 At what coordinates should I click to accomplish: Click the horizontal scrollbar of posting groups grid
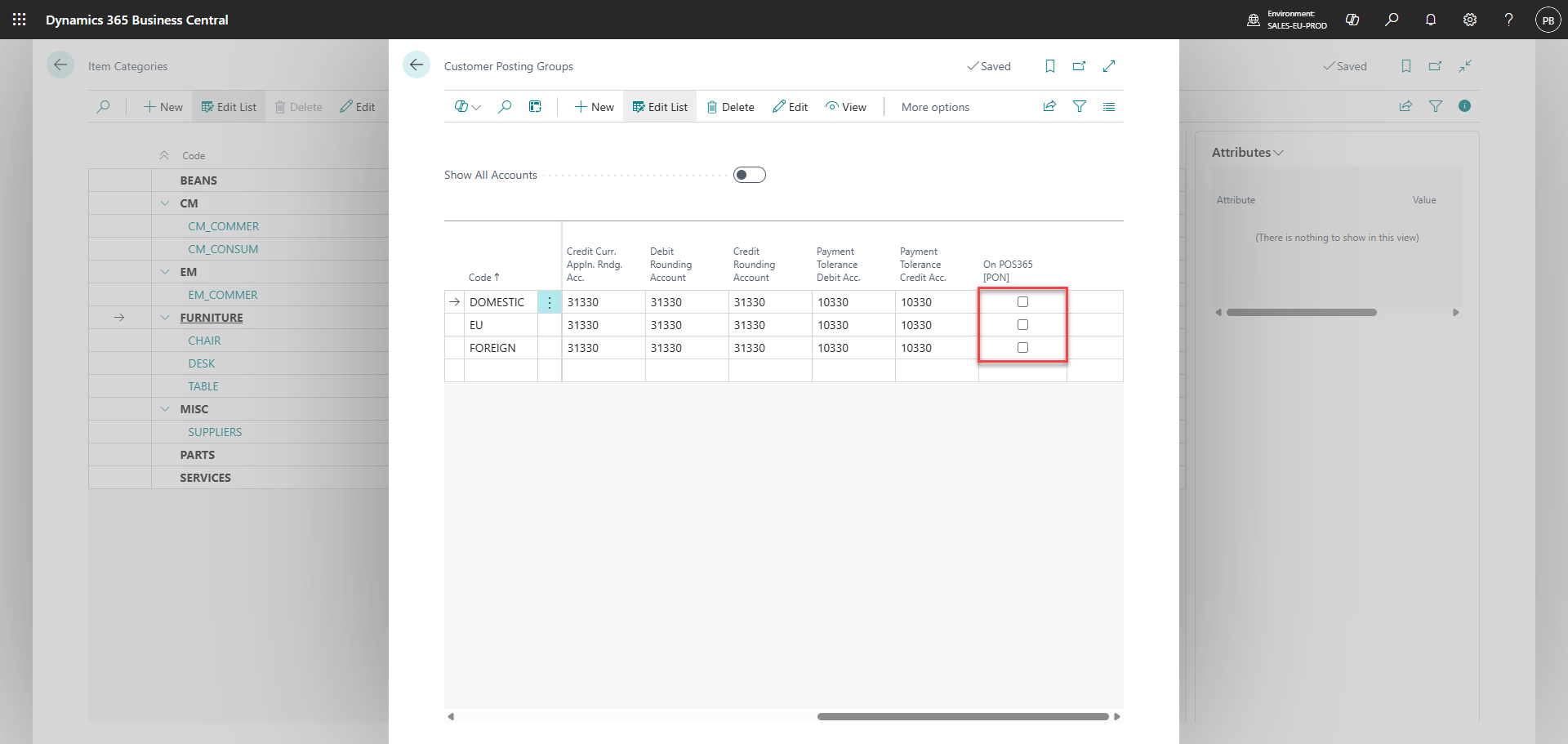(x=963, y=716)
